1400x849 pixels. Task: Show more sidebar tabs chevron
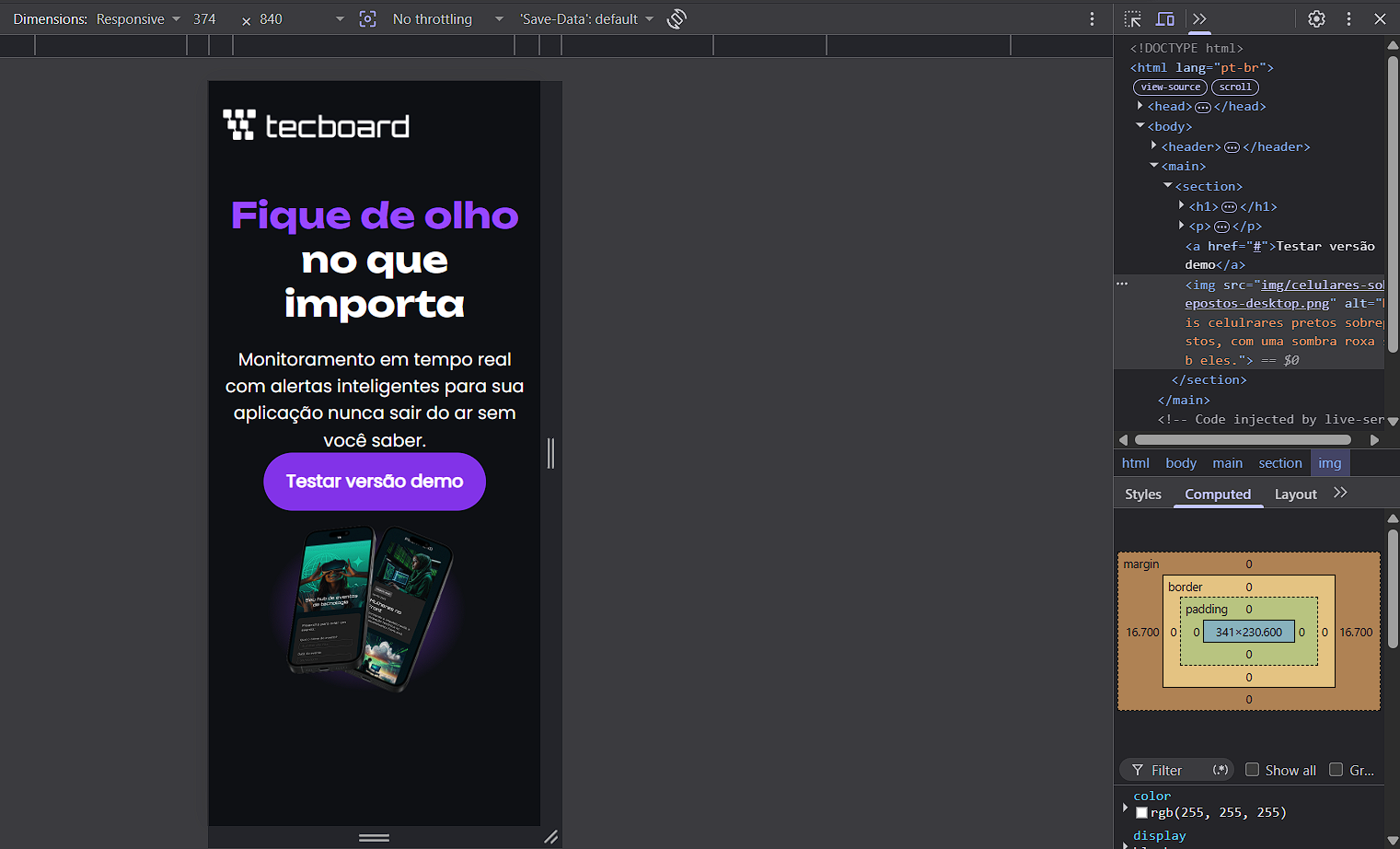pos(1340,493)
